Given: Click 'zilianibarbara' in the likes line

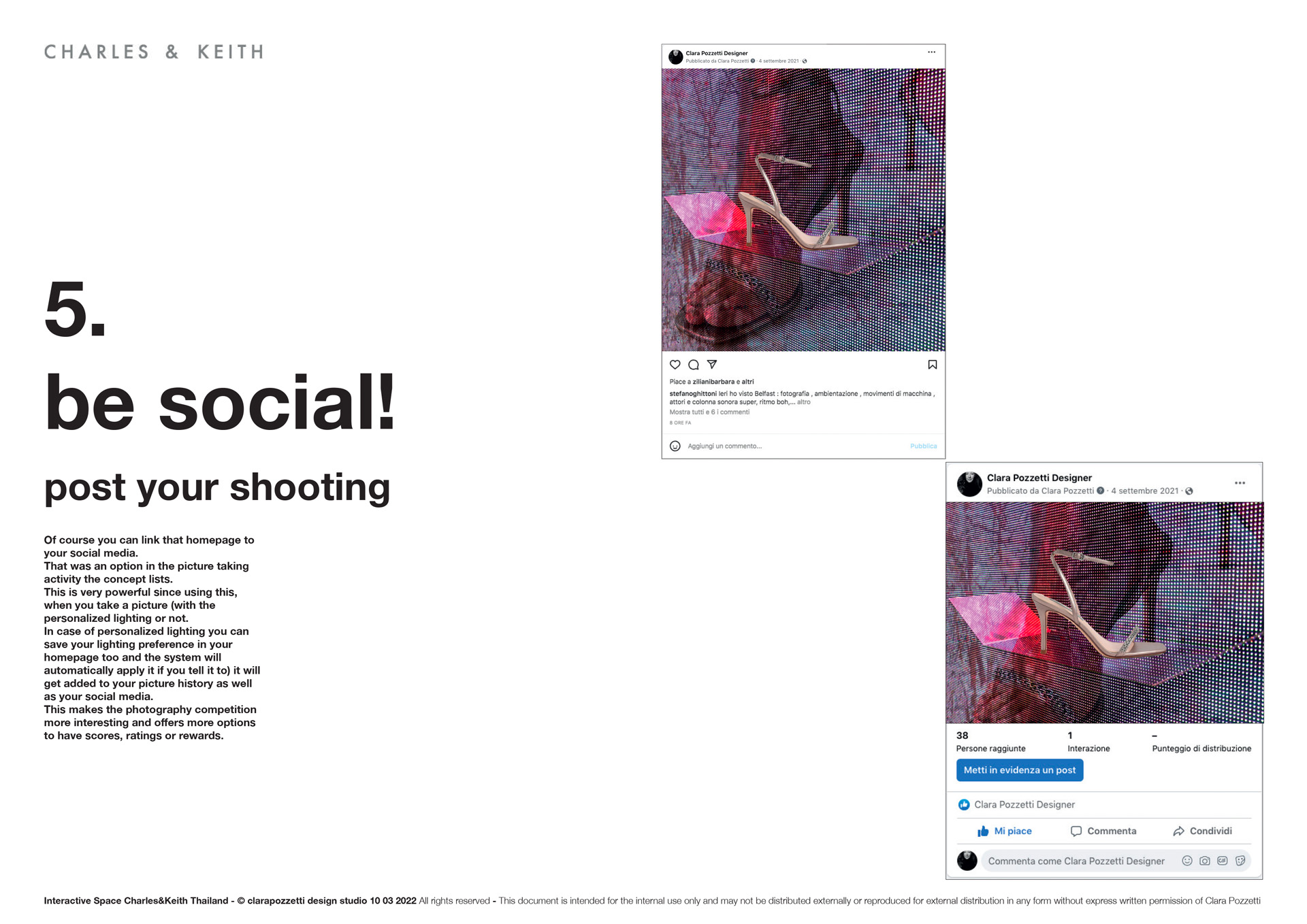Looking at the screenshot, I should click(x=713, y=382).
